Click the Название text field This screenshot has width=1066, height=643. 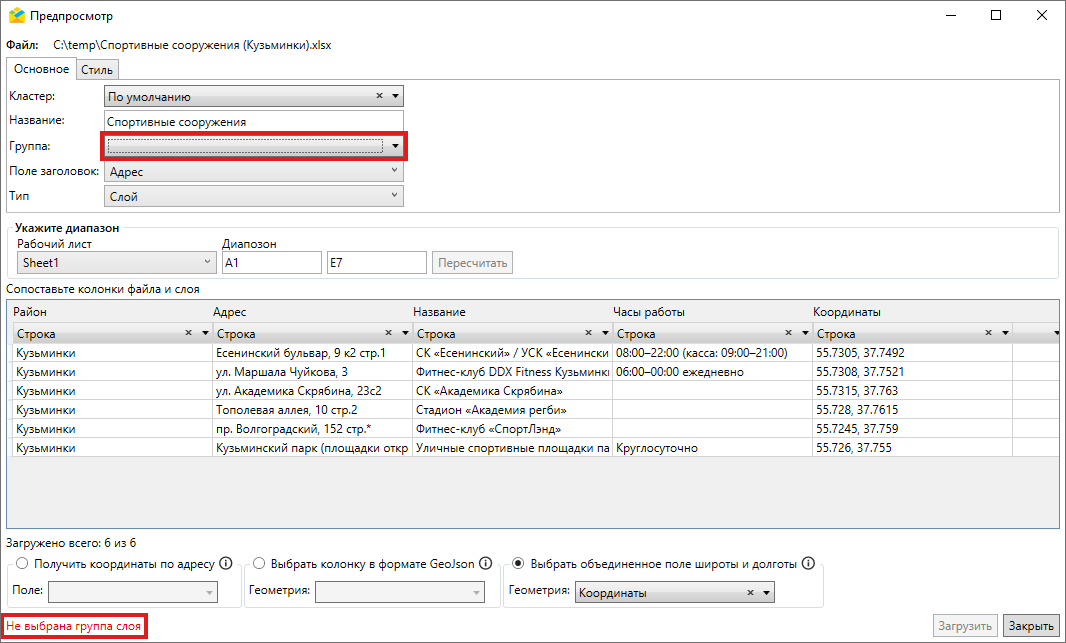253,122
